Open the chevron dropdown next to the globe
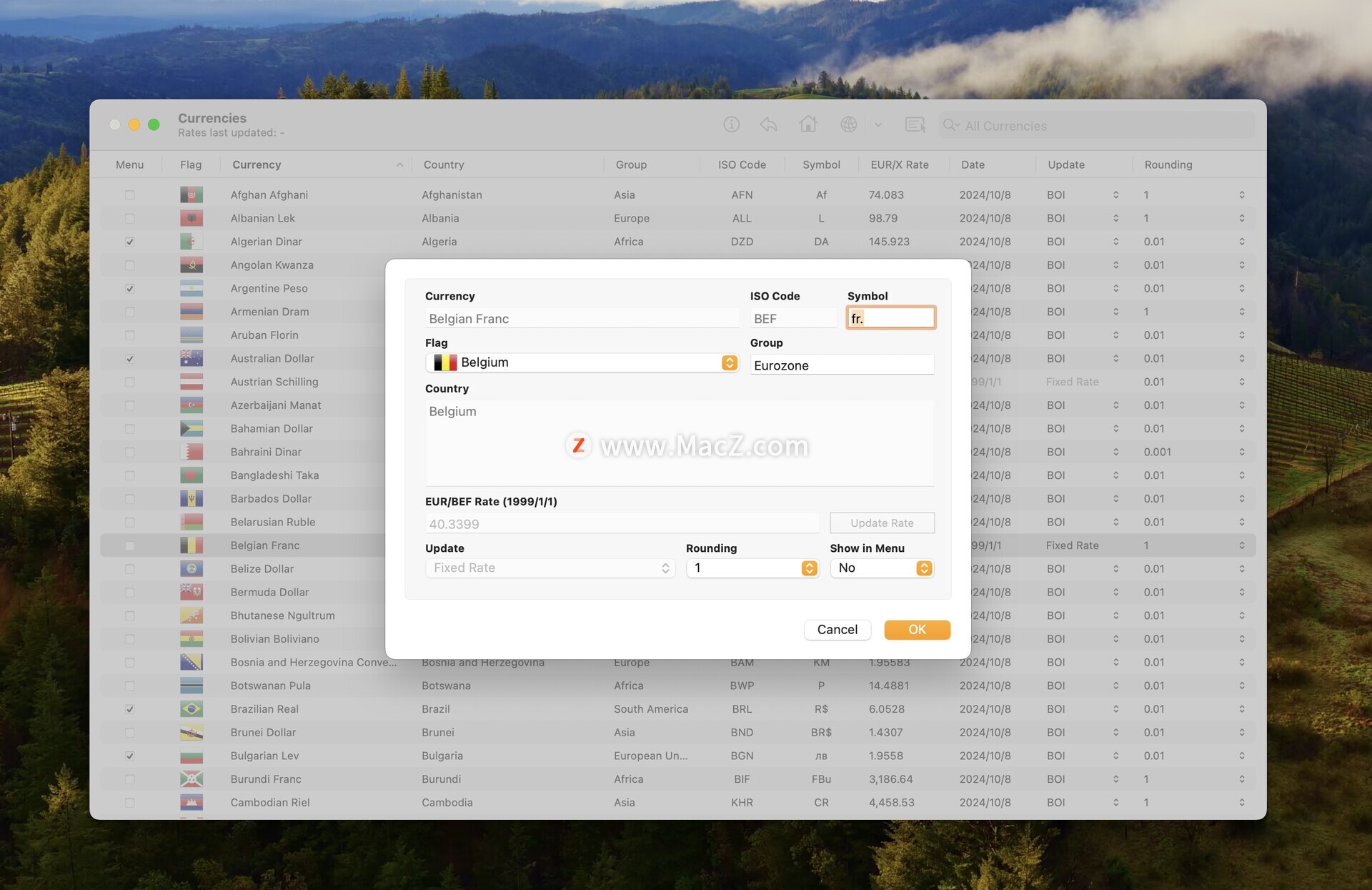The height and width of the screenshot is (890, 1372). point(878,125)
